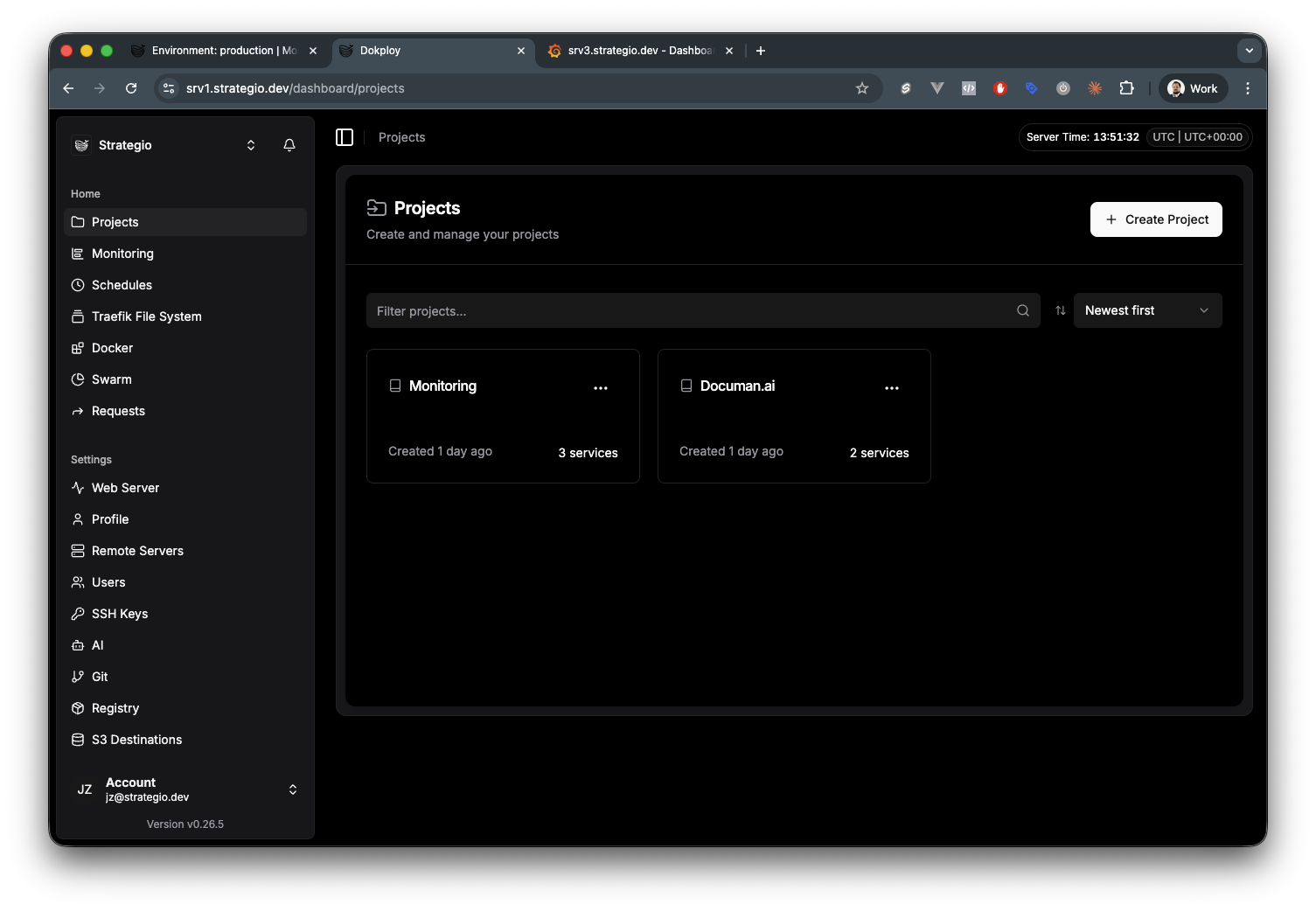1316x911 pixels.
Task: Open the Monitoring project options menu
Action: click(x=601, y=387)
